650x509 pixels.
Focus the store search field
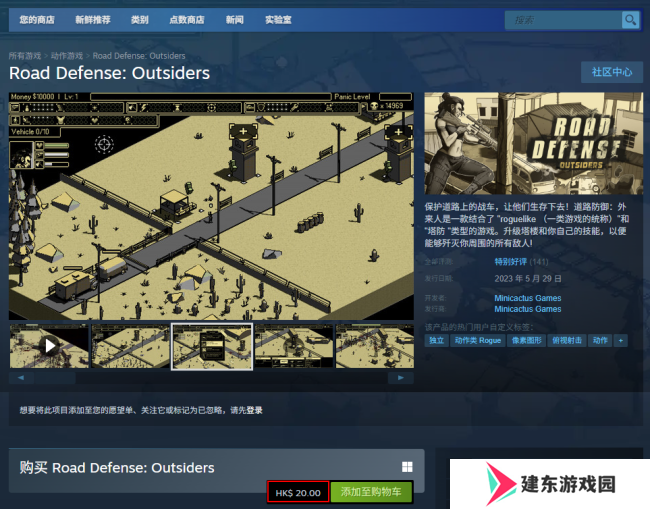[x=563, y=20]
